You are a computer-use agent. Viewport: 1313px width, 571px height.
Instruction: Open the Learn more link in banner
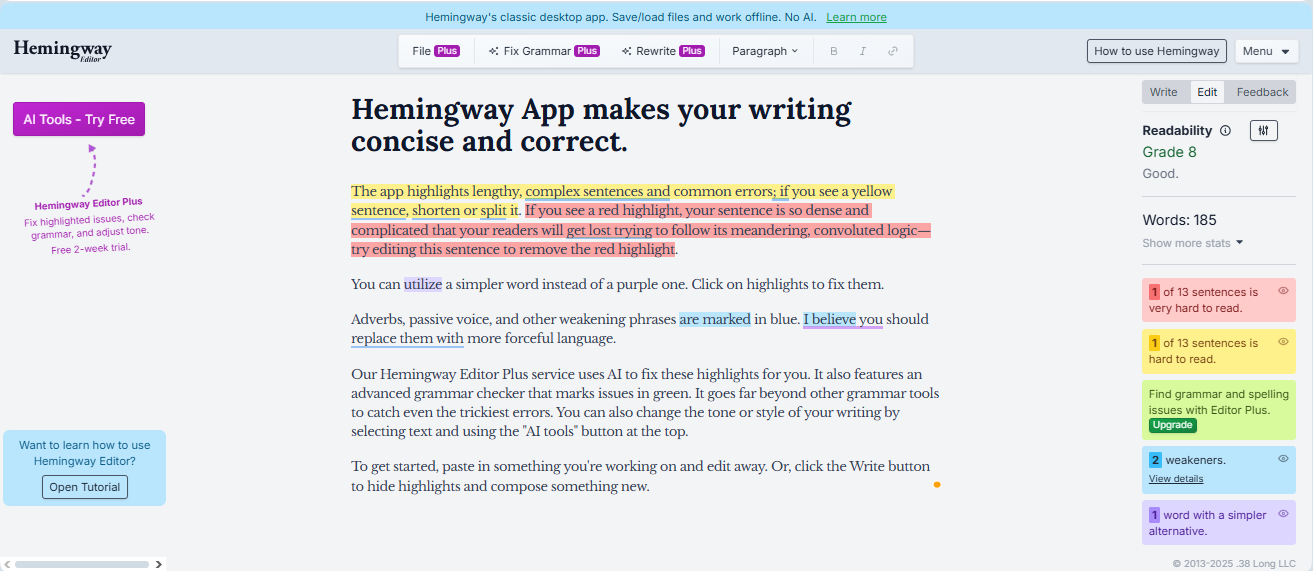pos(856,17)
